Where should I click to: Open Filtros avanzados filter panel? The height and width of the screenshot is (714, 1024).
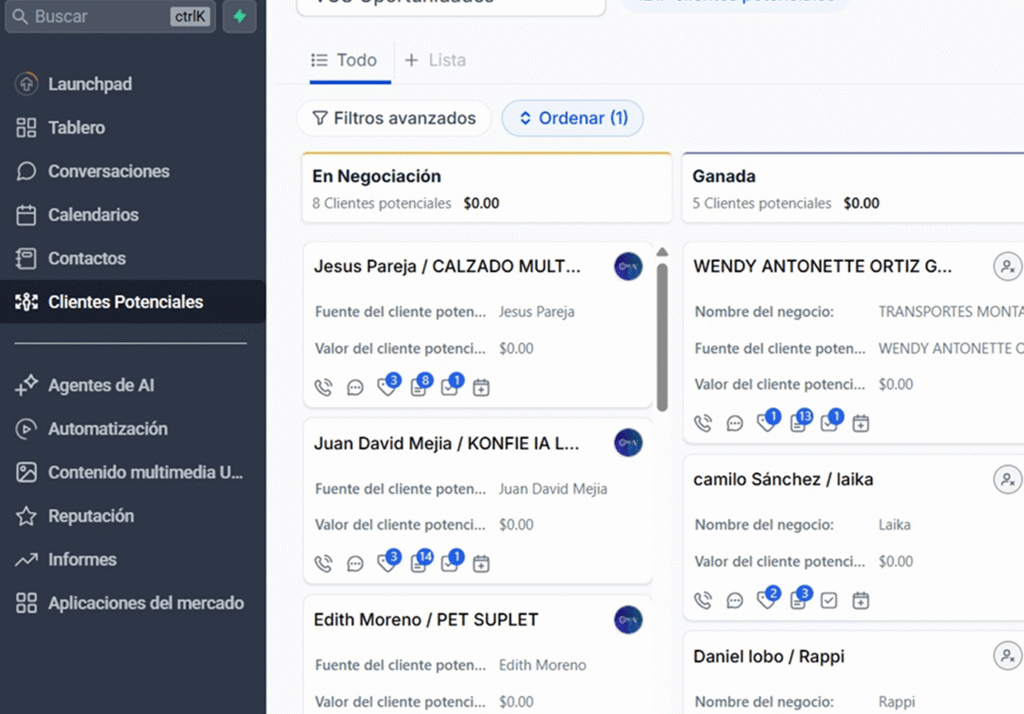(394, 118)
